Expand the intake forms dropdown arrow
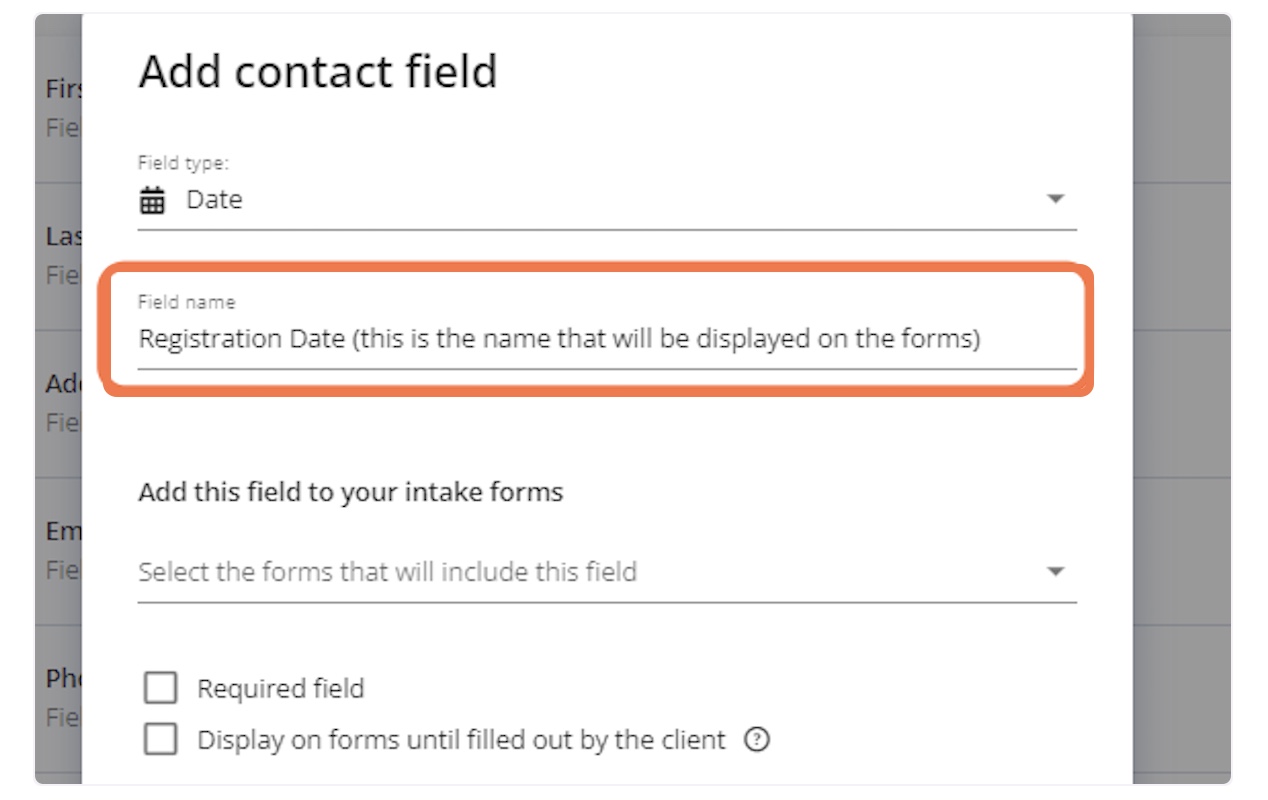This screenshot has height=800, width=1268. (x=1054, y=572)
